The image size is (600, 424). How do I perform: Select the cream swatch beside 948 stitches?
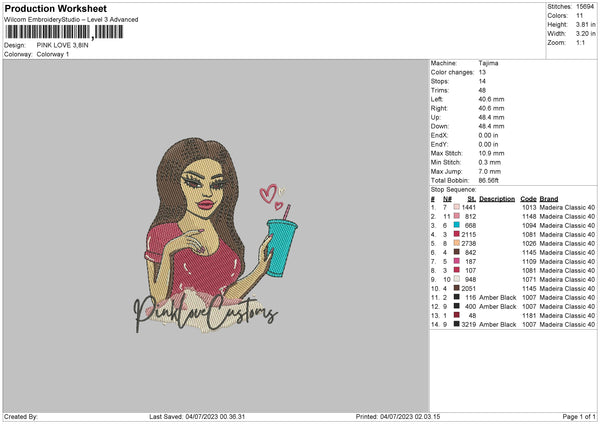[x=457, y=279]
